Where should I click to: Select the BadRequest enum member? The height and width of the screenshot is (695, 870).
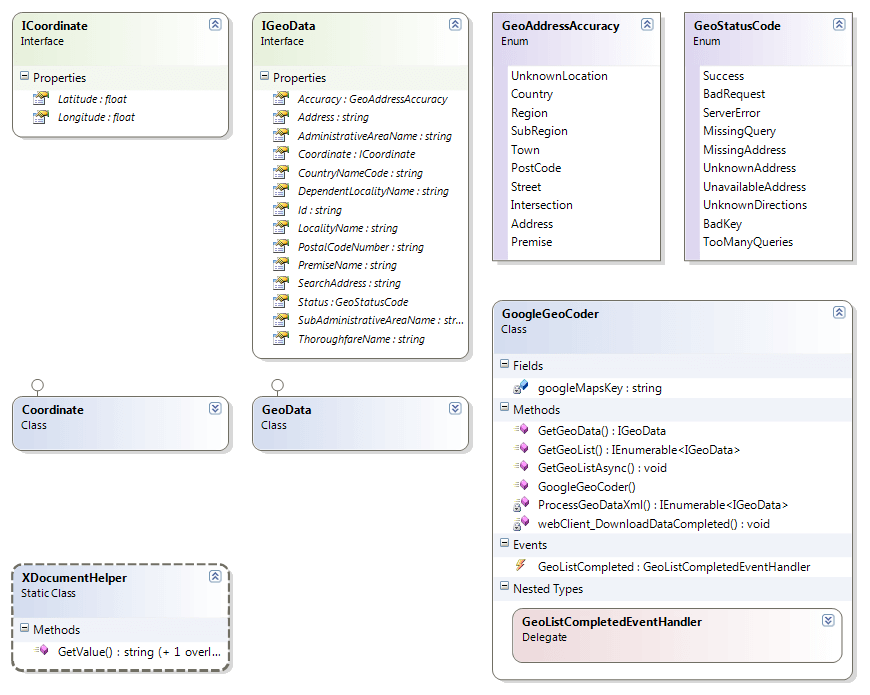point(734,94)
